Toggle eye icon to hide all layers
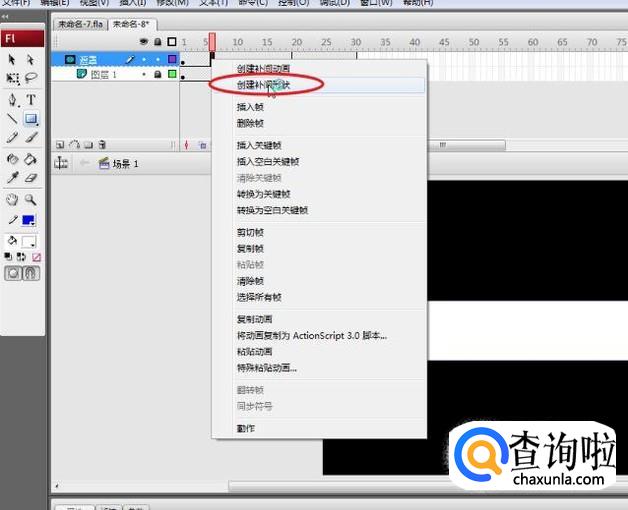628x510 pixels. [143, 41]
